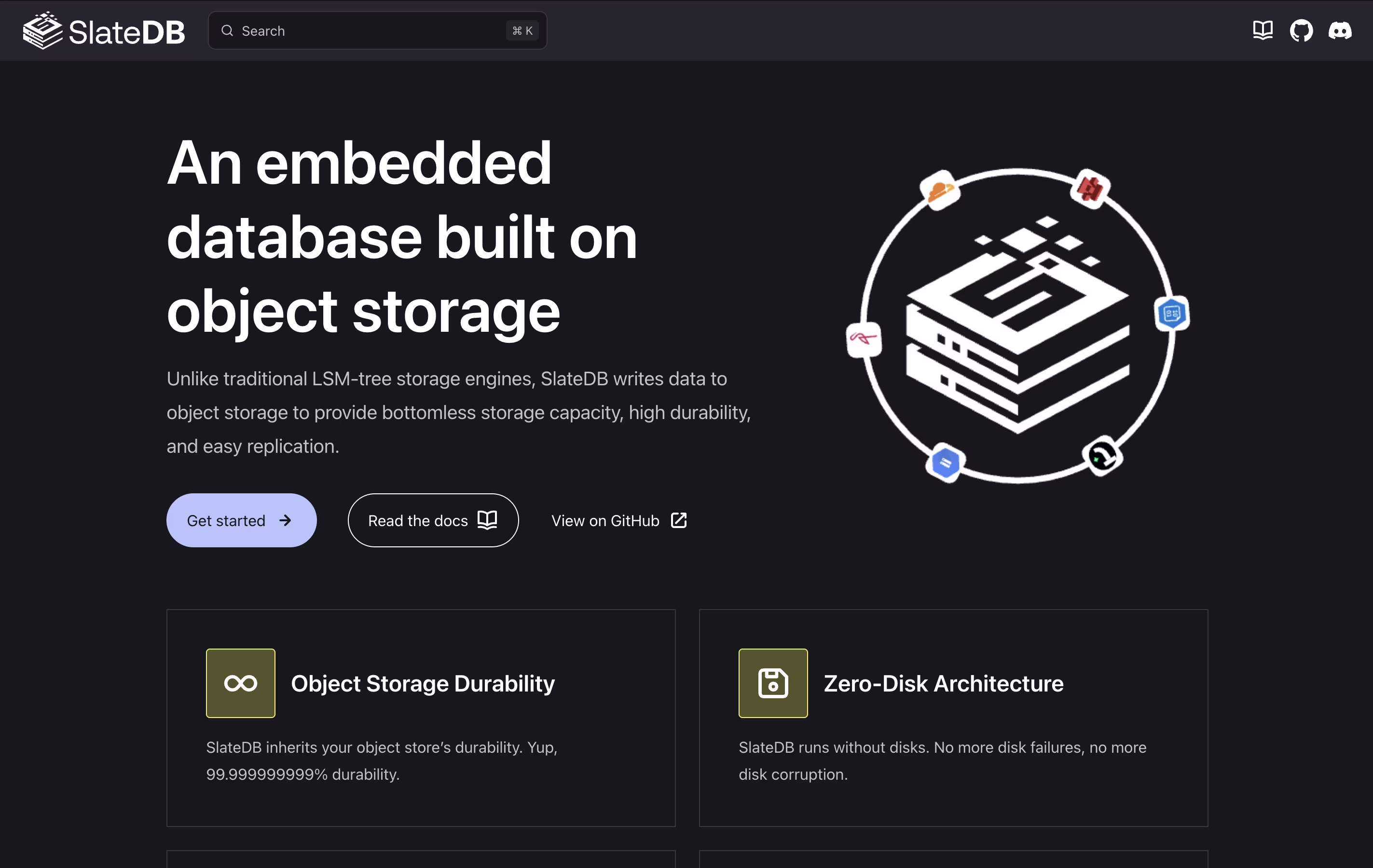
Task: Click the red storage badge on the circle
Action: coord(1090,189)
